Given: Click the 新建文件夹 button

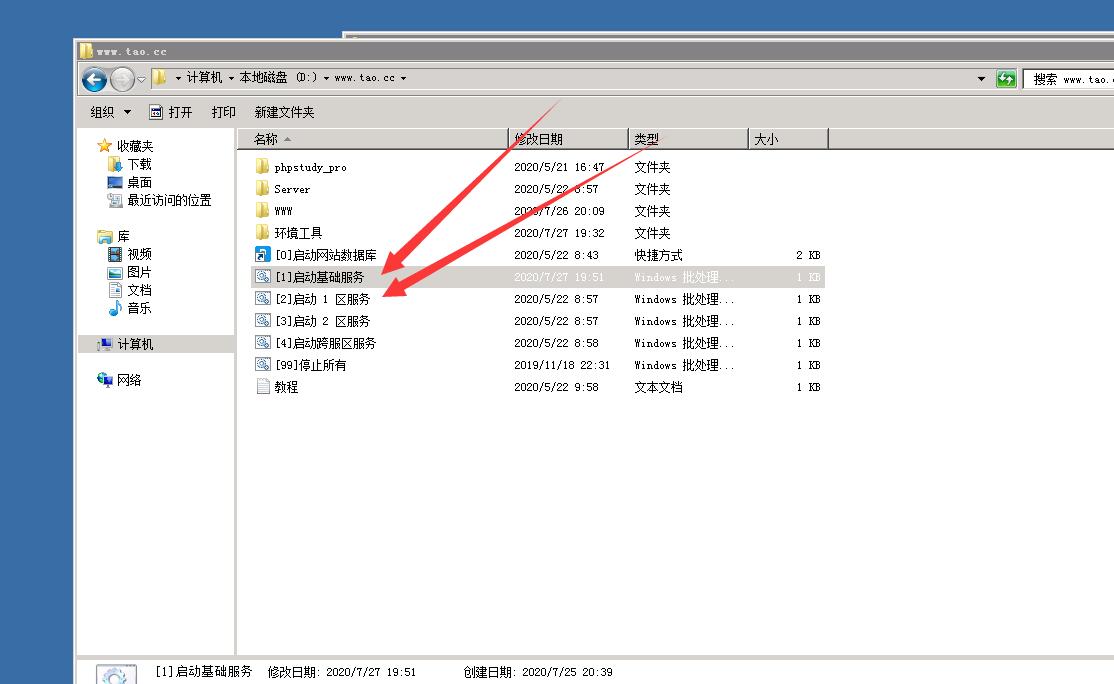Looking at the screenshot, I should (x=284, y=112).
